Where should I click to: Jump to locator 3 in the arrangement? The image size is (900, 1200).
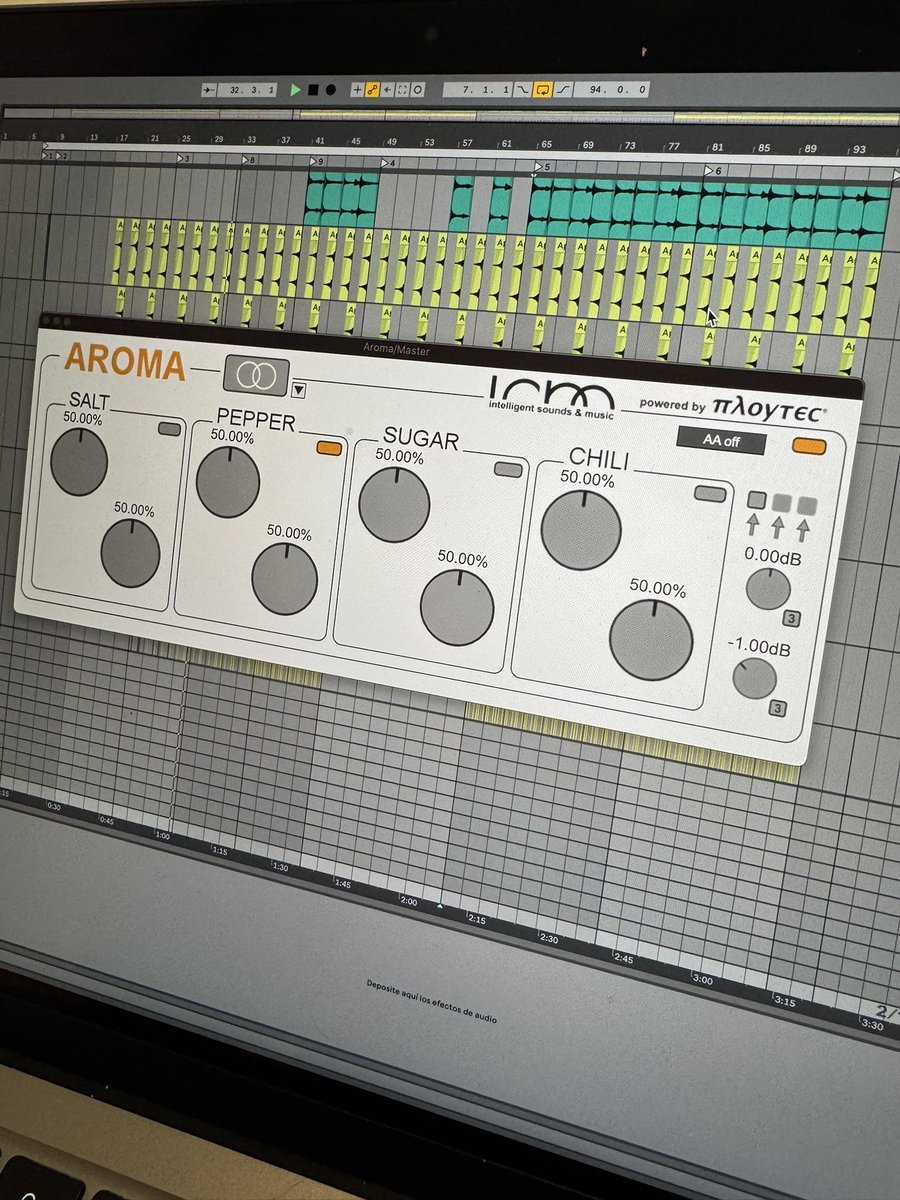click(184, 158)
